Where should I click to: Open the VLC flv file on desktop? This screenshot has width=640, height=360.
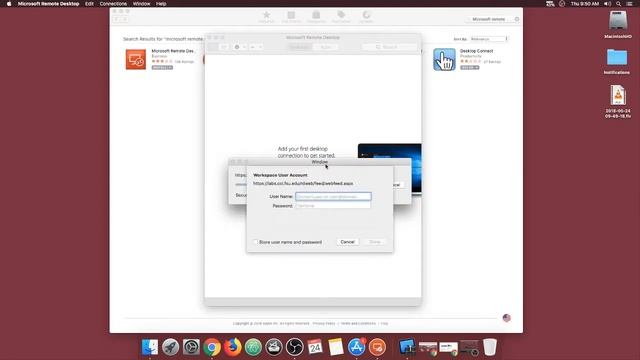pyautogui.click(x=618, y=101)
